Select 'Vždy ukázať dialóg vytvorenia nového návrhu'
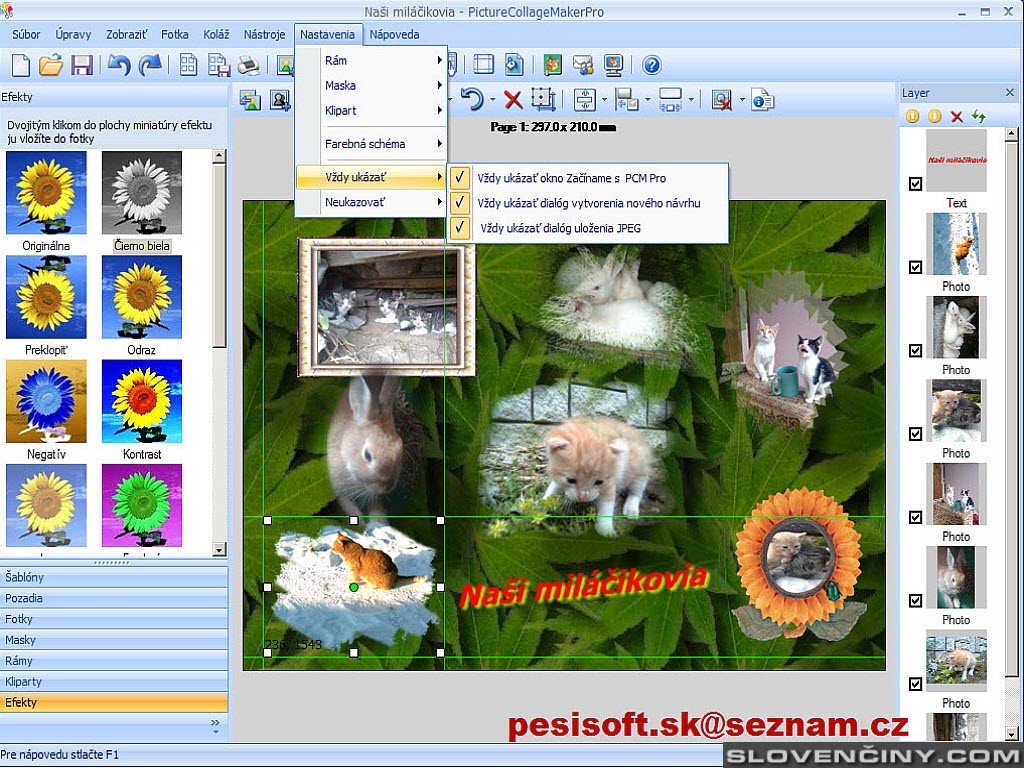The height and width of the screenshot is (768, 1024). (588, 203)
